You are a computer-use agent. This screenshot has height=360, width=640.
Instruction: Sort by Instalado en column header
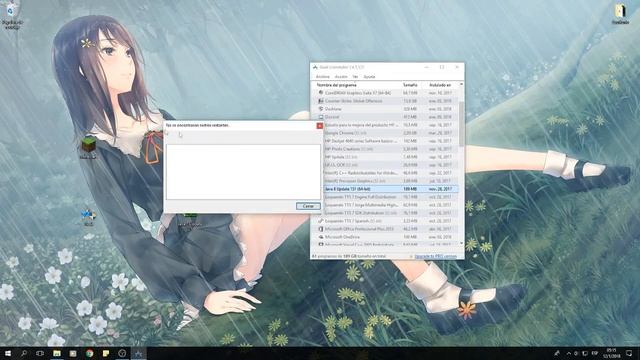click(x=440, y=85)
